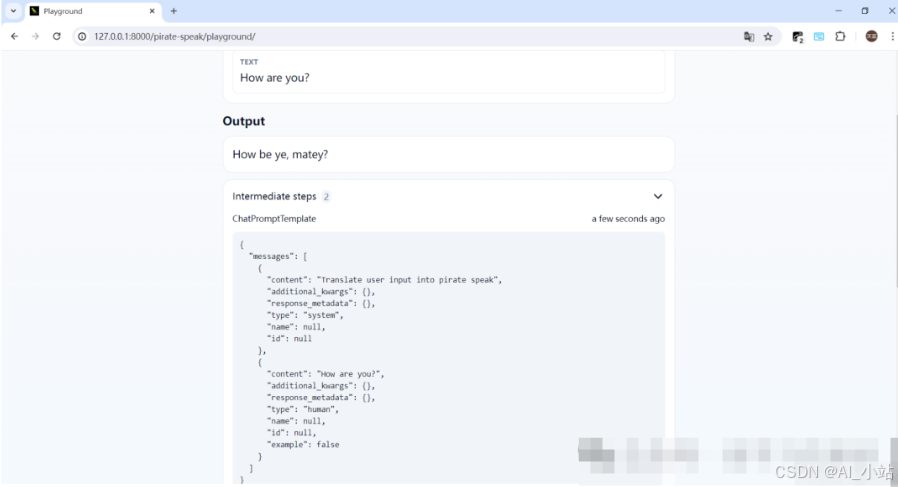Click the Intermediate steps header label

(274, 197)
